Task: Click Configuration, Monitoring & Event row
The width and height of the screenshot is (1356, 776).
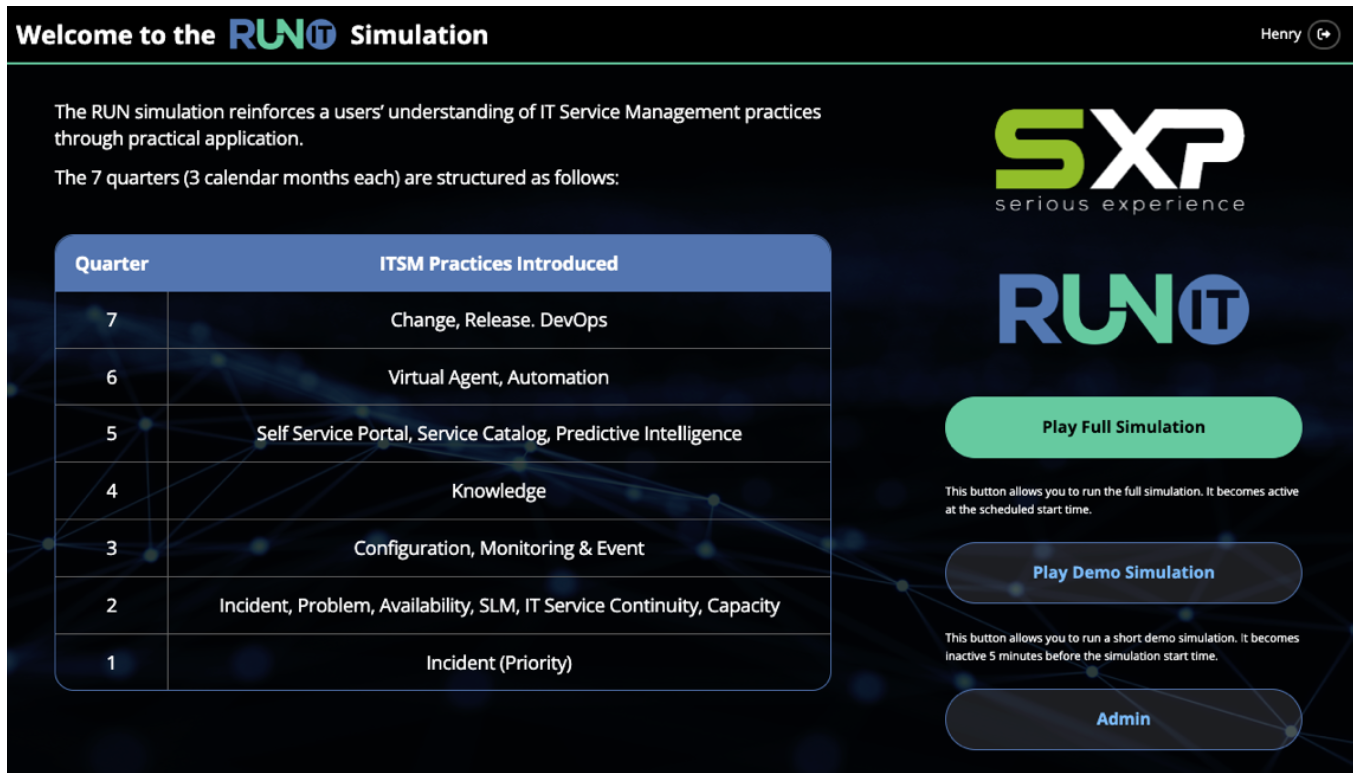Action: pyautogui.click(x=498, y=548)
